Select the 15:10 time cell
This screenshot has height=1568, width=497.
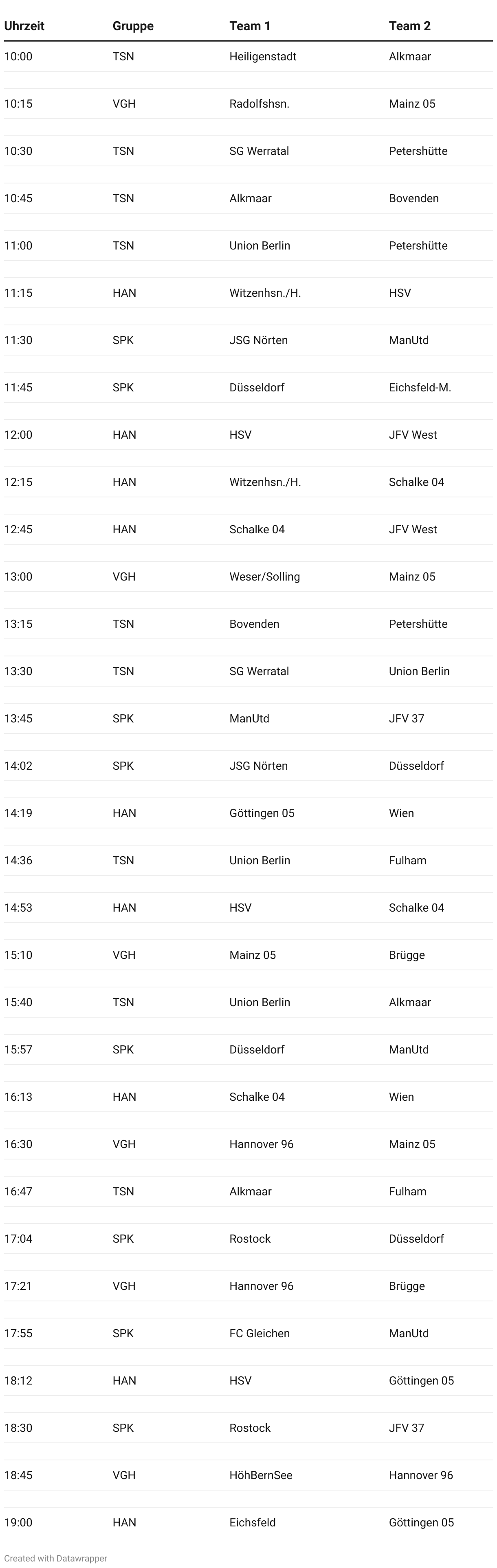[x=18, y=955]
